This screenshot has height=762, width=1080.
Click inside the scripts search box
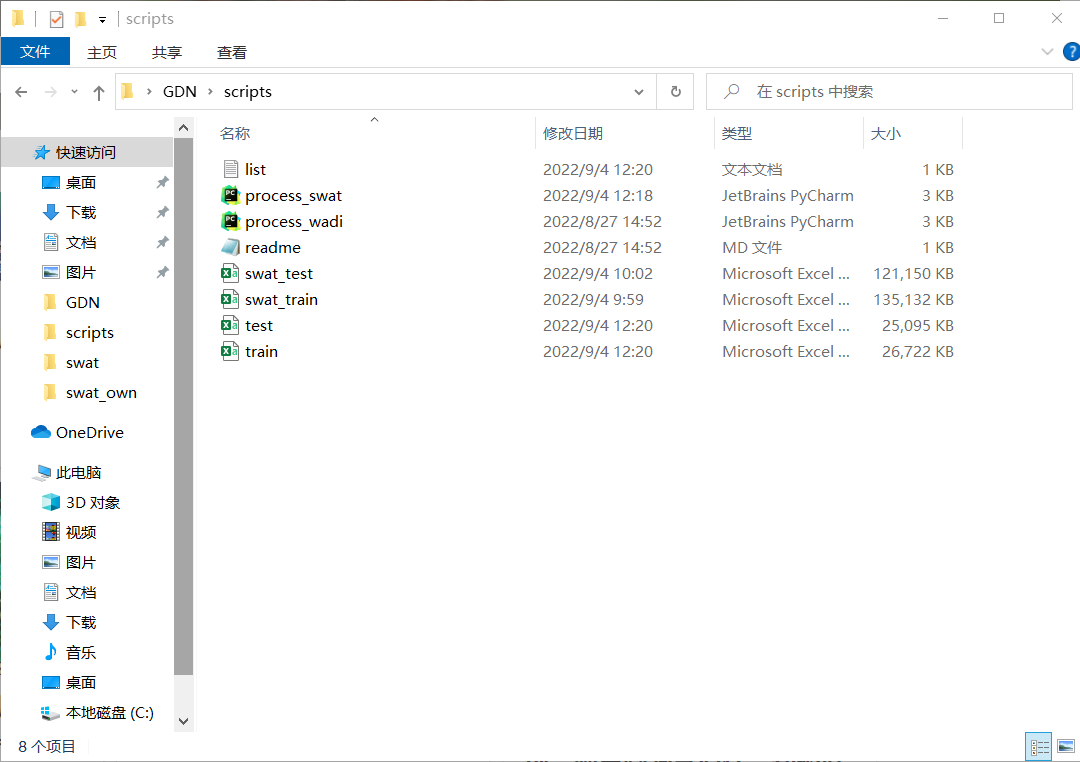tap(890, 90)
